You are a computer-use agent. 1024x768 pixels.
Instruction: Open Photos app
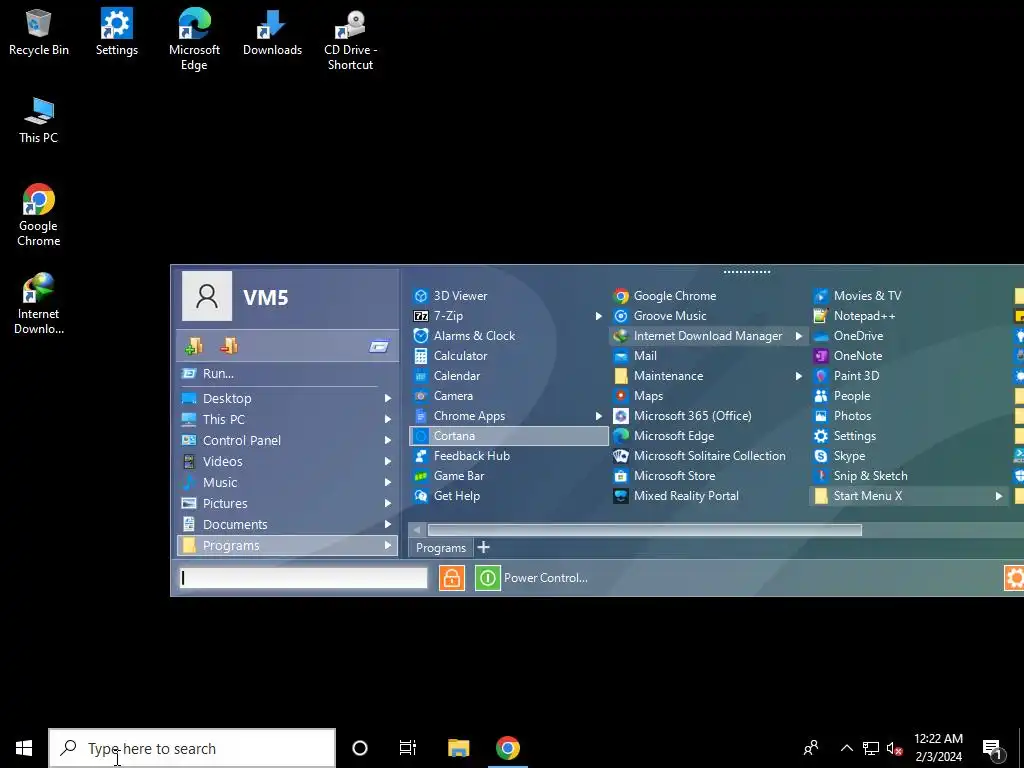click(x=909, y=416)
